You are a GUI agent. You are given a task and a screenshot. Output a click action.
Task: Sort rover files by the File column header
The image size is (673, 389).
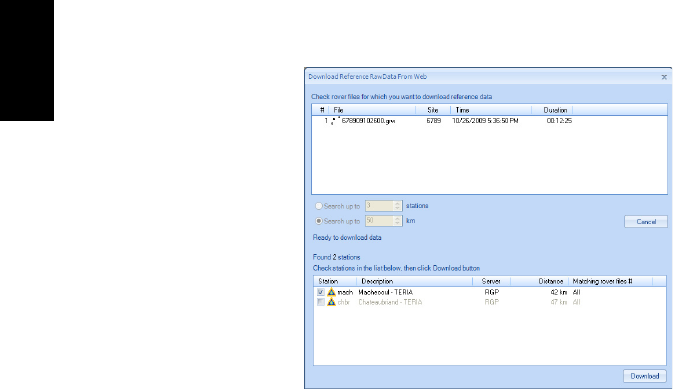click(373, 110)
